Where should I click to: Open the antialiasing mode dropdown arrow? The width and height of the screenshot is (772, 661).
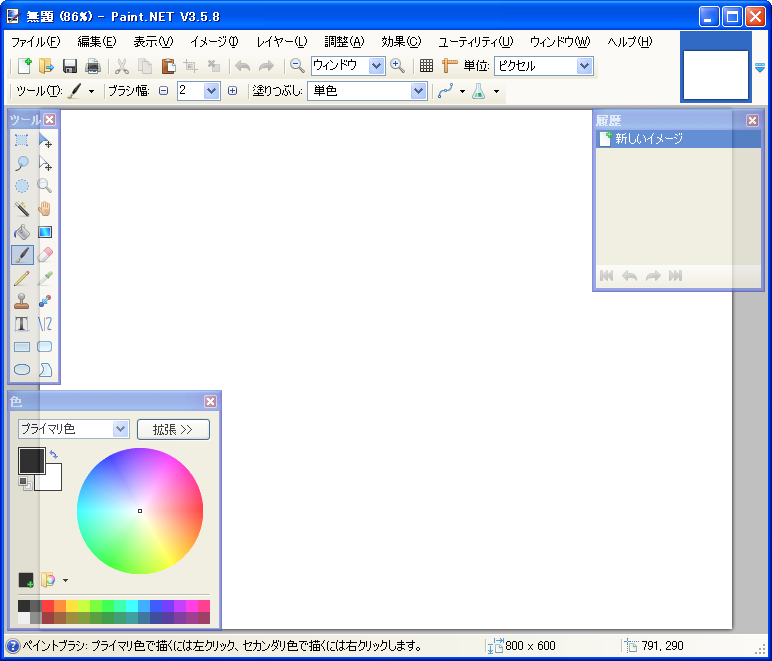(x=462, y=92)
